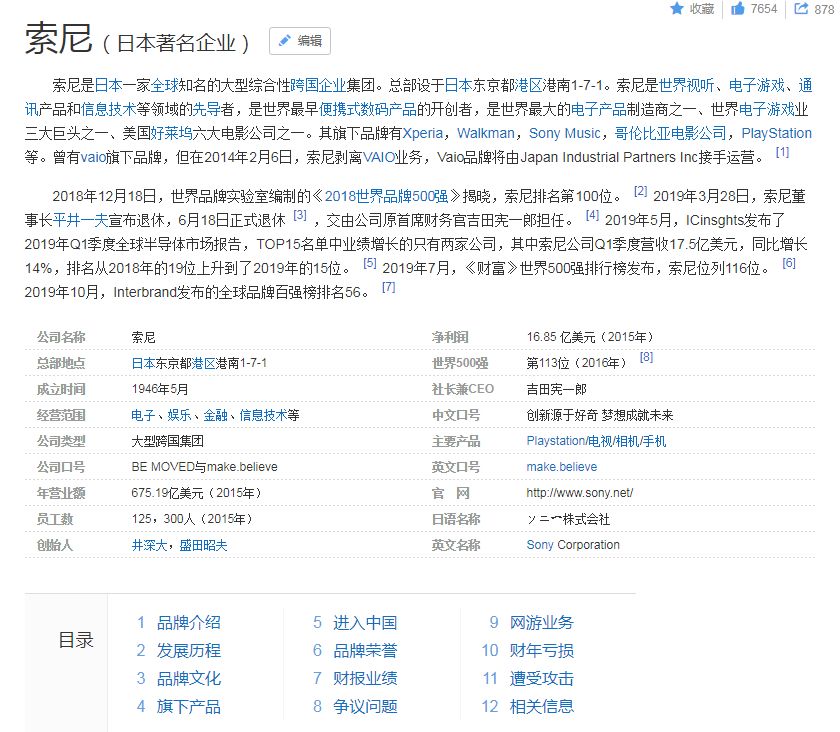Viewport: 840px width, 732px height.
Task: Go to section 1 品牌介绍
Action: coord(188,623)
